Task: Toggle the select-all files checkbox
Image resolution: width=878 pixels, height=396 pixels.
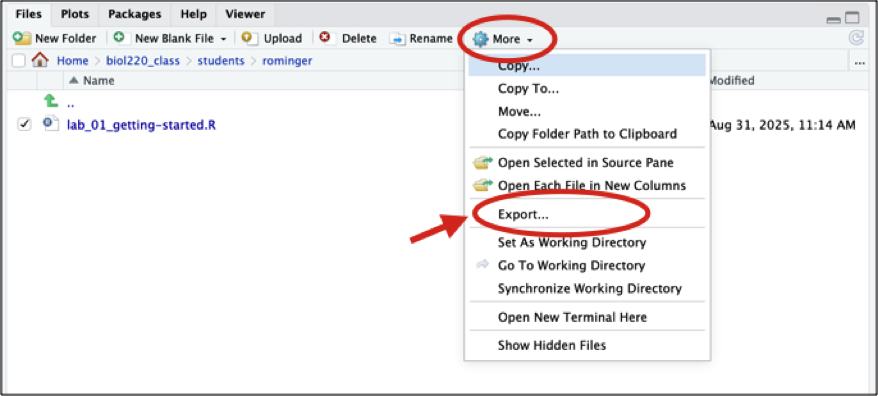Action: pyautogui.click(x=18, y=60)
